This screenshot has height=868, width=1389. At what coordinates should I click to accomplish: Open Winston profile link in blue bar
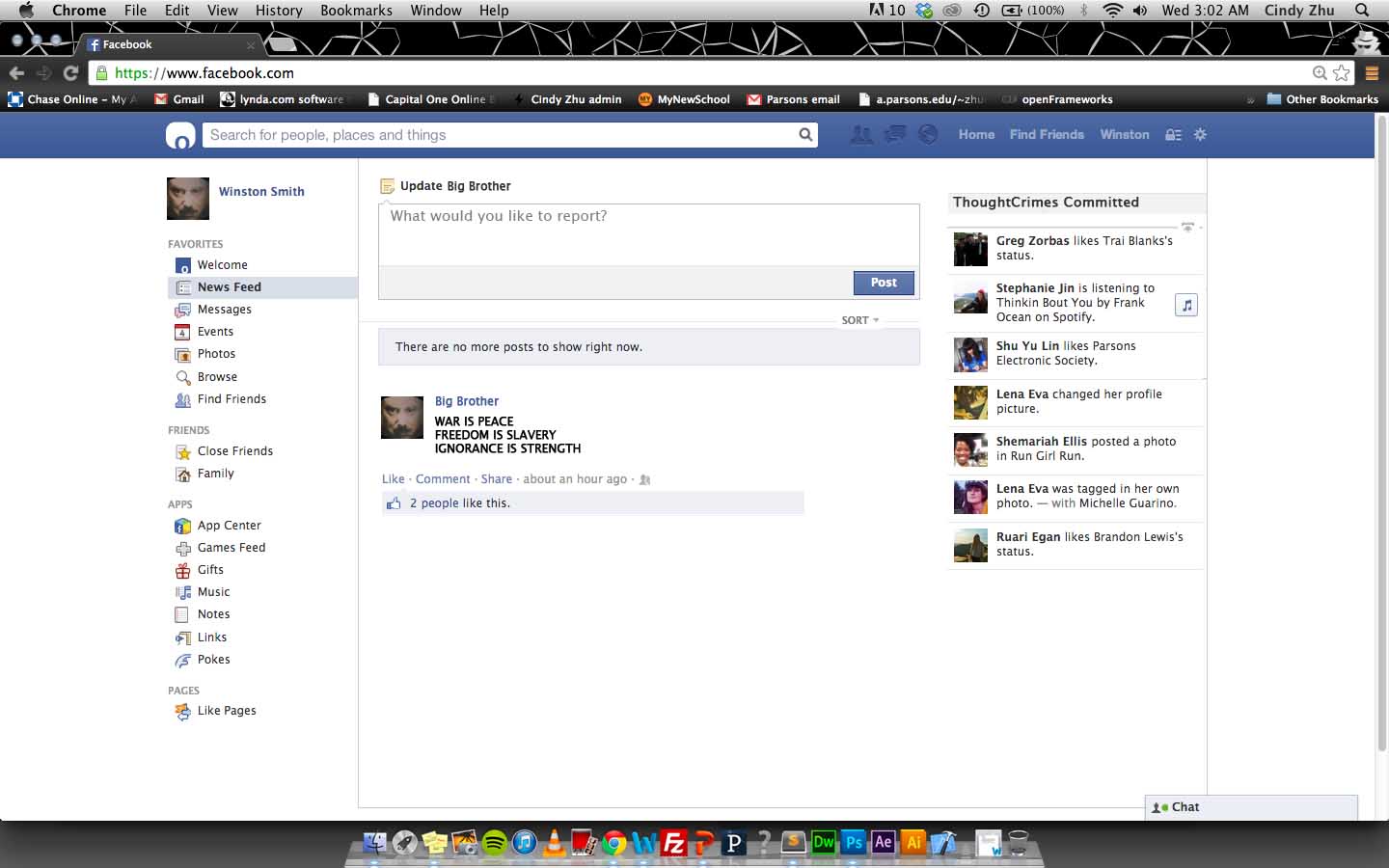point(1125,135)
